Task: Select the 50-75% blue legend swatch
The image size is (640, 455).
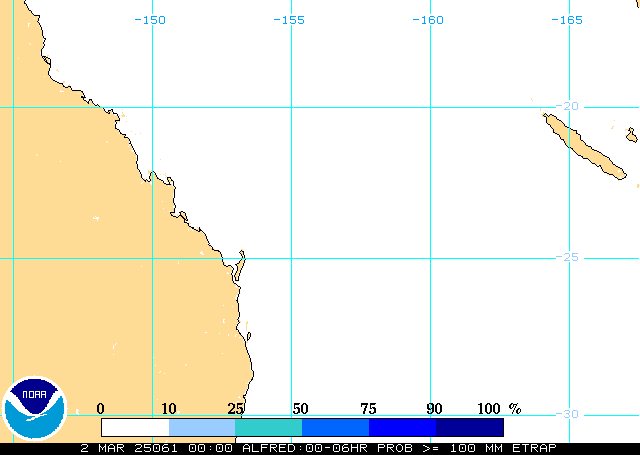Action: pos(336,427)
